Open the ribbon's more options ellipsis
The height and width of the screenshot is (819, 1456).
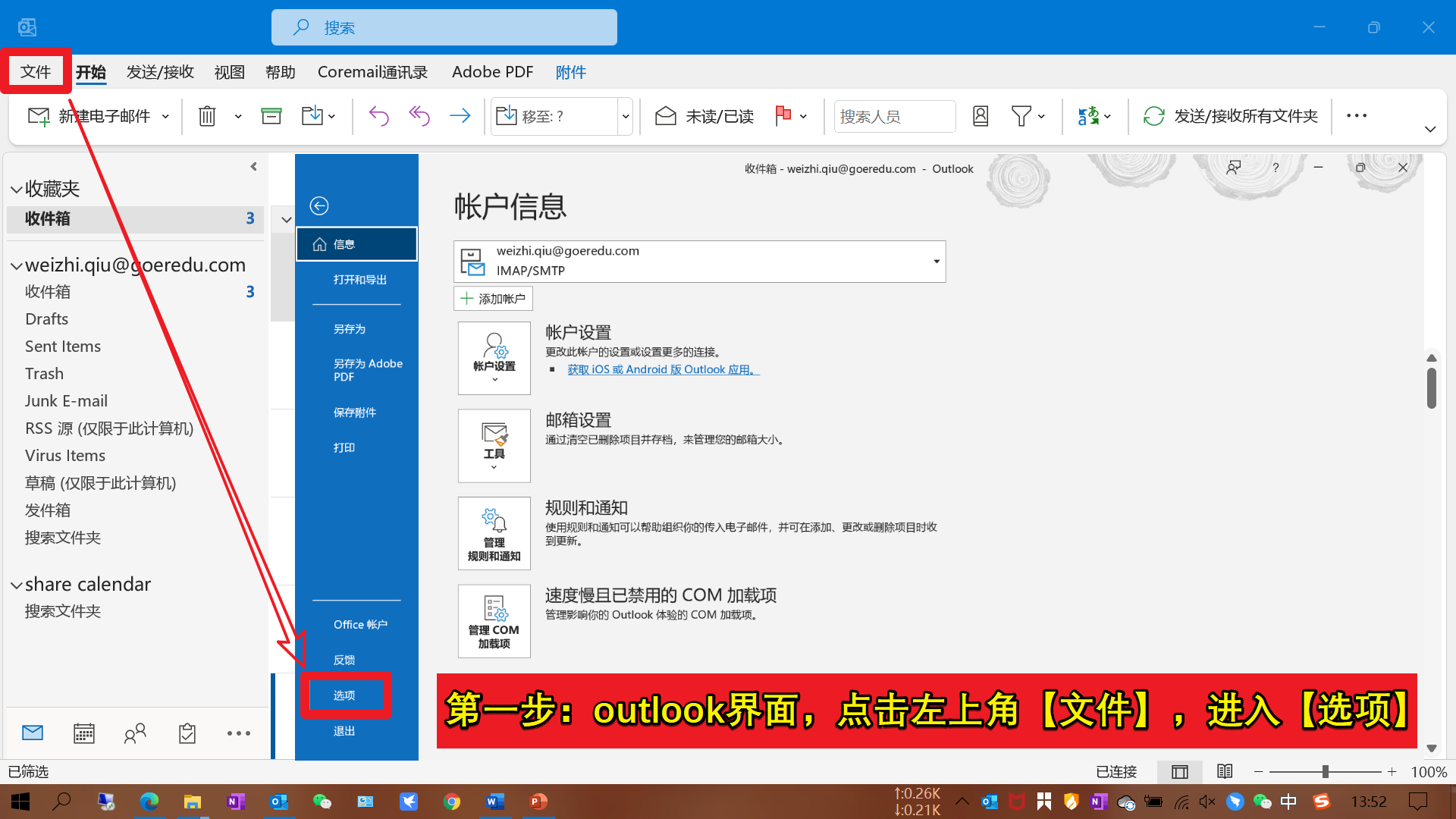point(1357,116)
